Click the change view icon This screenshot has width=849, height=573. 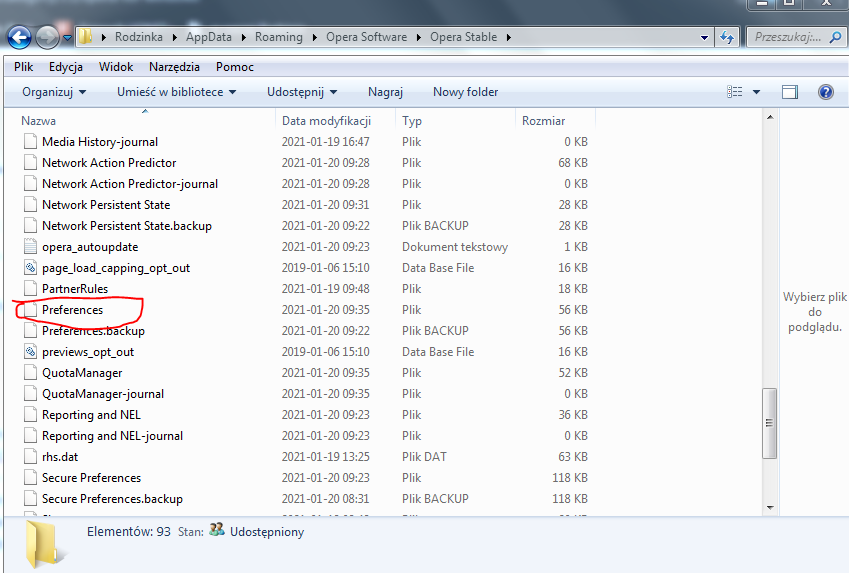(x=734, y=92)
